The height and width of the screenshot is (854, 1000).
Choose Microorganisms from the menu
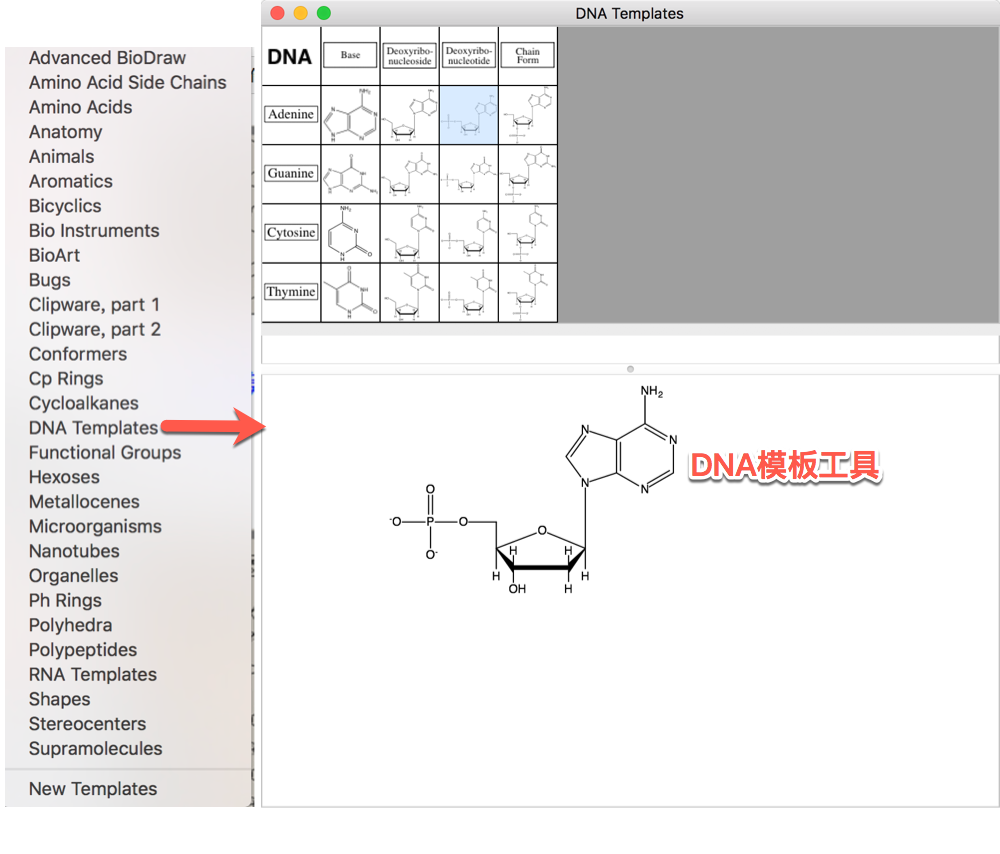(95, 527)
